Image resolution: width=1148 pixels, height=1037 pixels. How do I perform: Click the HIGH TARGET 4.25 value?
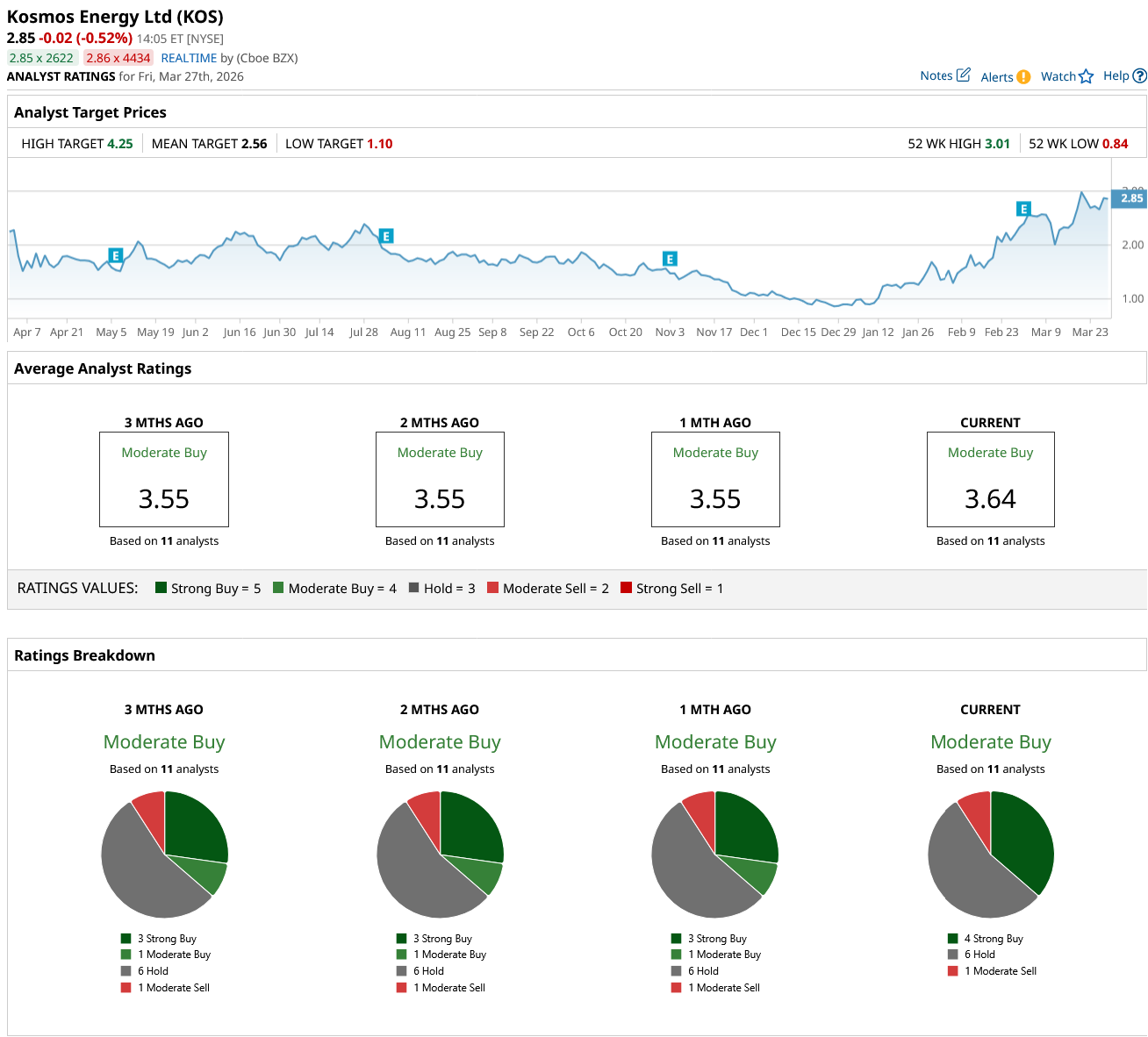pyautogui.click(x=120, y=144)
